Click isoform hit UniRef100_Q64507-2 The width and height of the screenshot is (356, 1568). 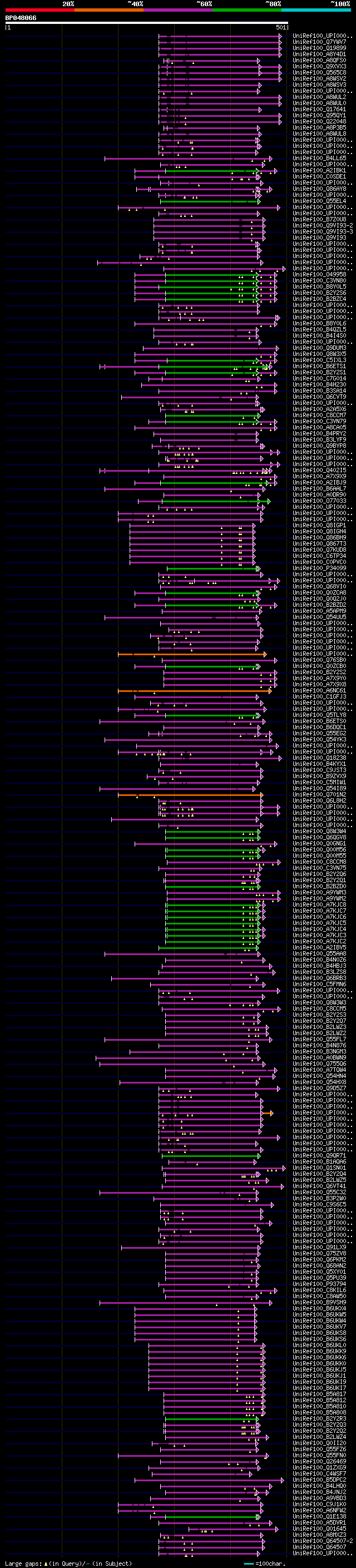[x=323, y=1541]
